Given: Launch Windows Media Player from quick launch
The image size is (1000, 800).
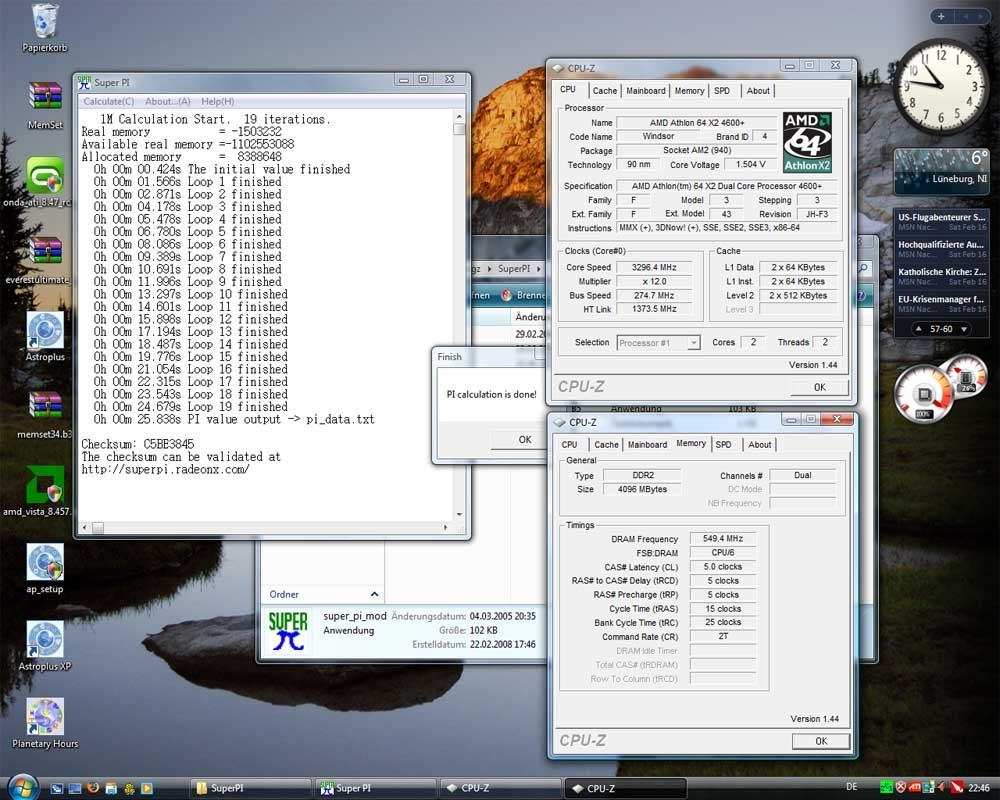Looking at the screenshot, I should click(x=147, y=788).
